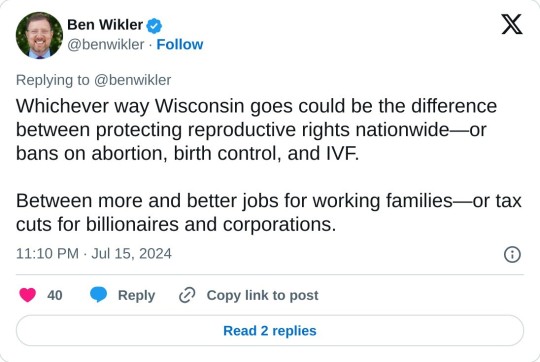Viewport: 540px width, 362px height.
Task: Click the 40 likes count
Action: pyautogui.click(x=55, y=296)
